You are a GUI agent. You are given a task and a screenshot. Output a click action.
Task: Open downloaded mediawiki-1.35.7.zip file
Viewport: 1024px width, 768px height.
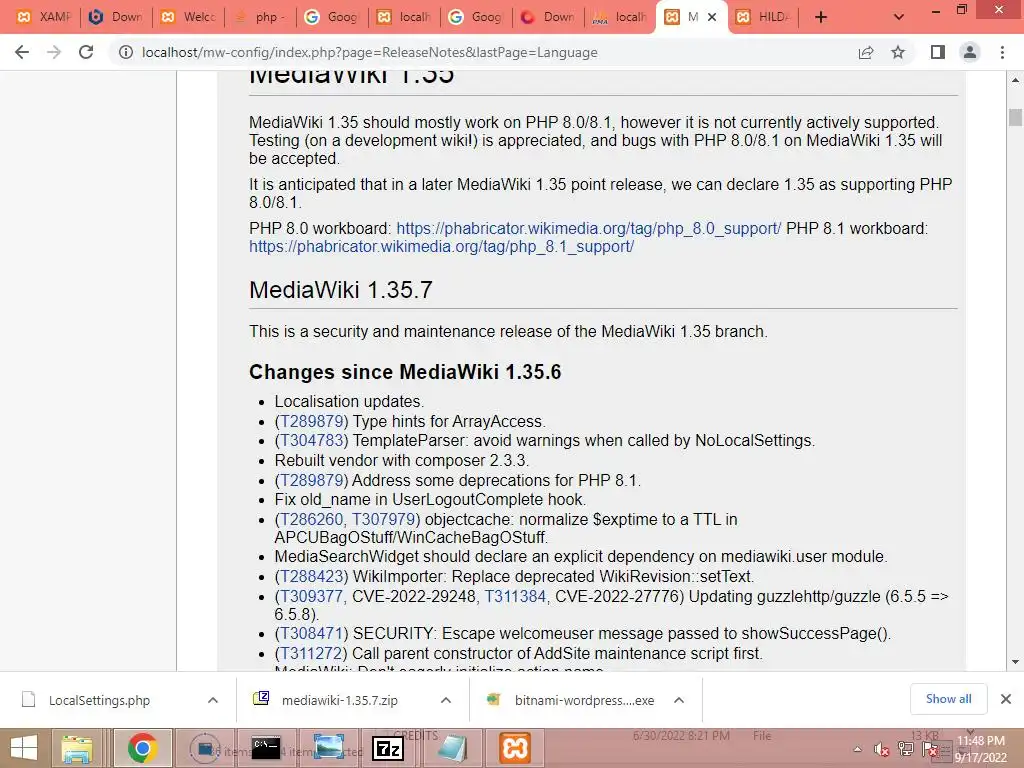(340, 700)
